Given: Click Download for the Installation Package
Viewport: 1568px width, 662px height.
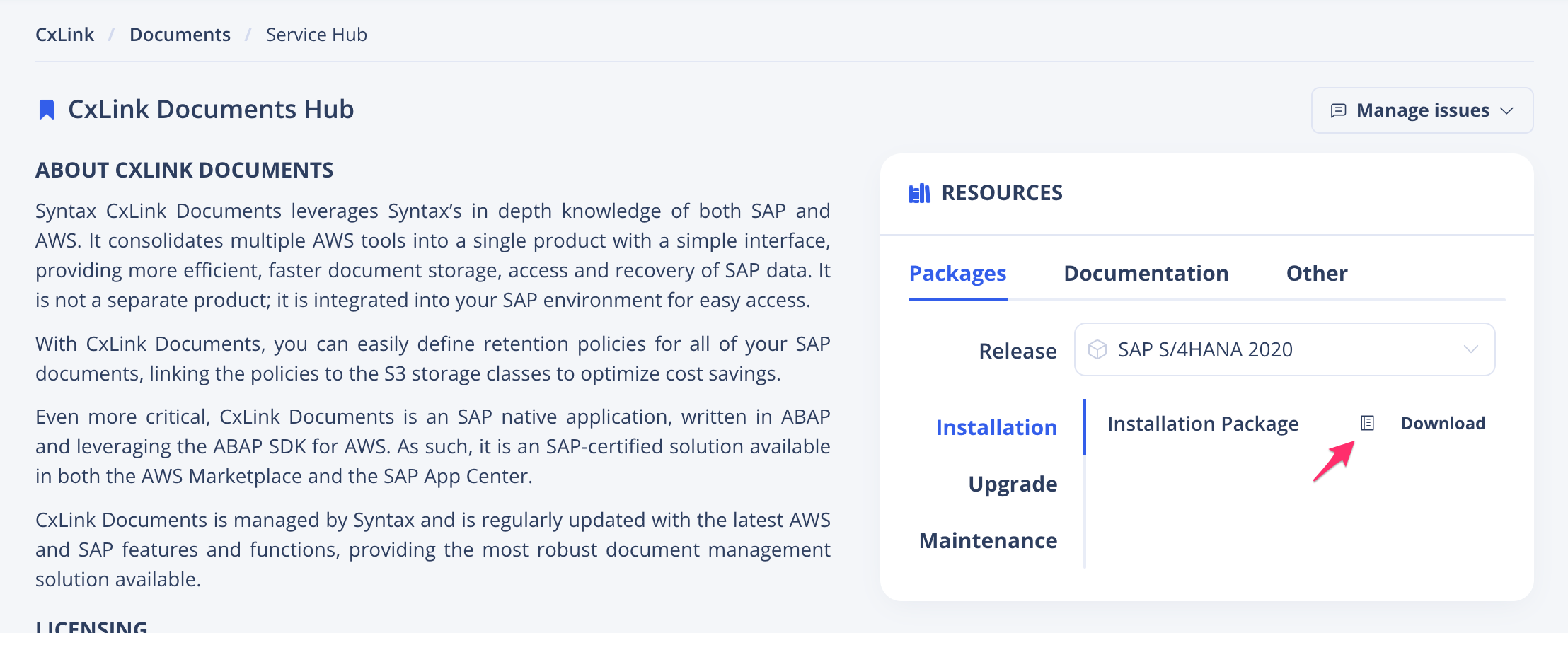Looking at the screenshot, I should [1443, 423].
